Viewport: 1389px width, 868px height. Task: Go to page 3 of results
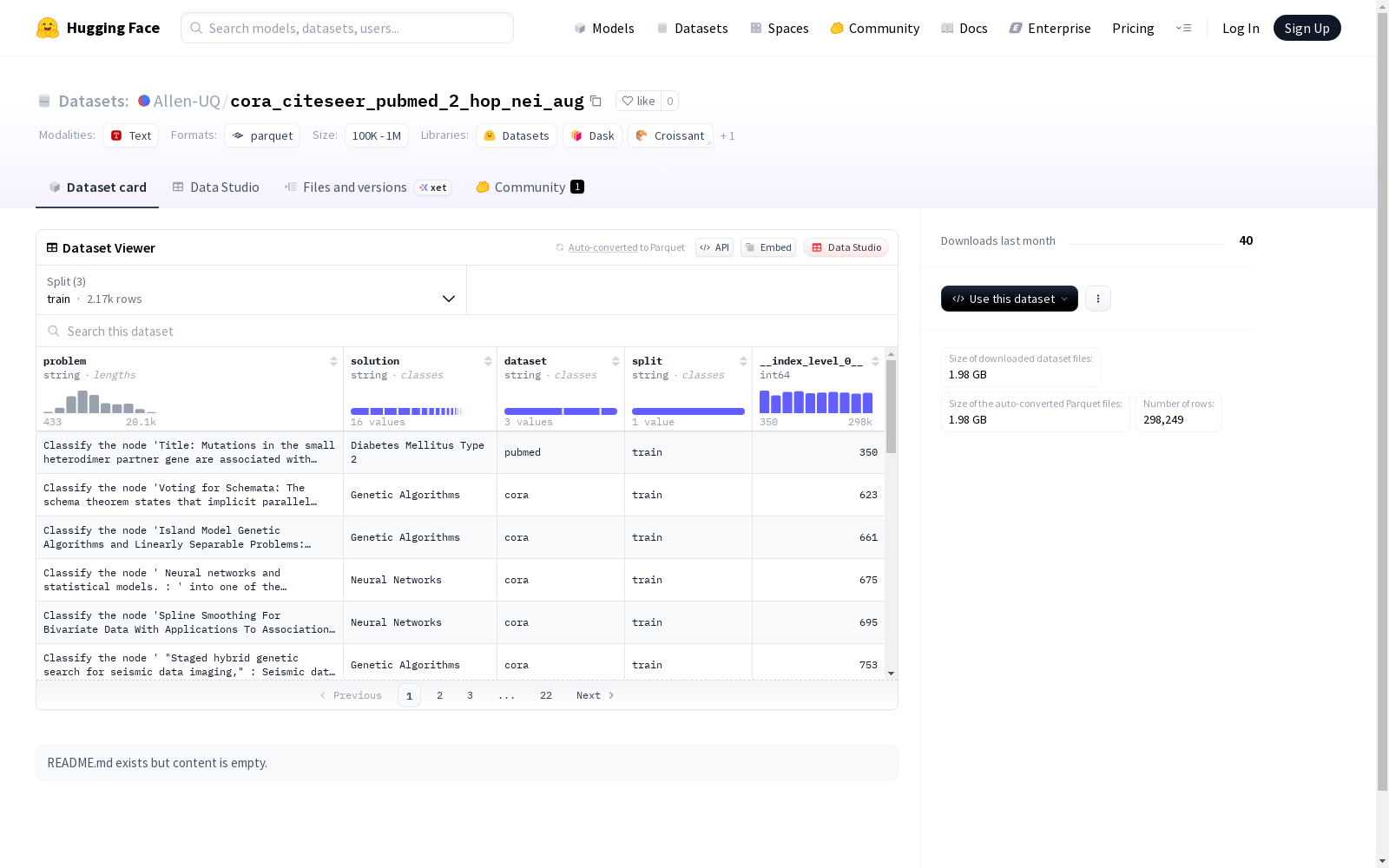pyautogui.click(x=470, y=695)
